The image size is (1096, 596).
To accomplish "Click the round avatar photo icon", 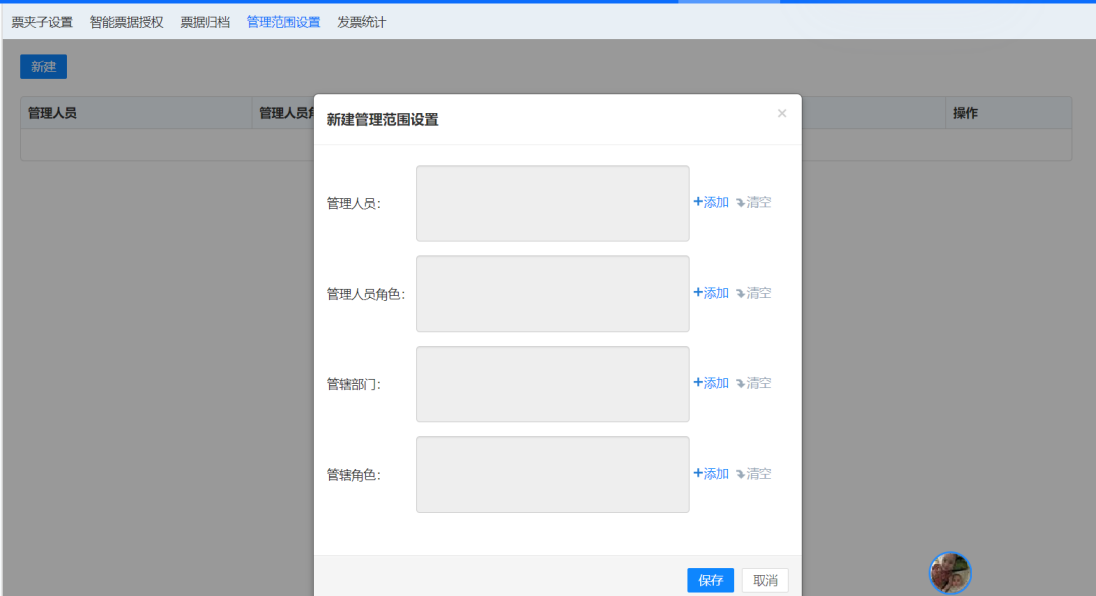I will (x=950, y=573).
